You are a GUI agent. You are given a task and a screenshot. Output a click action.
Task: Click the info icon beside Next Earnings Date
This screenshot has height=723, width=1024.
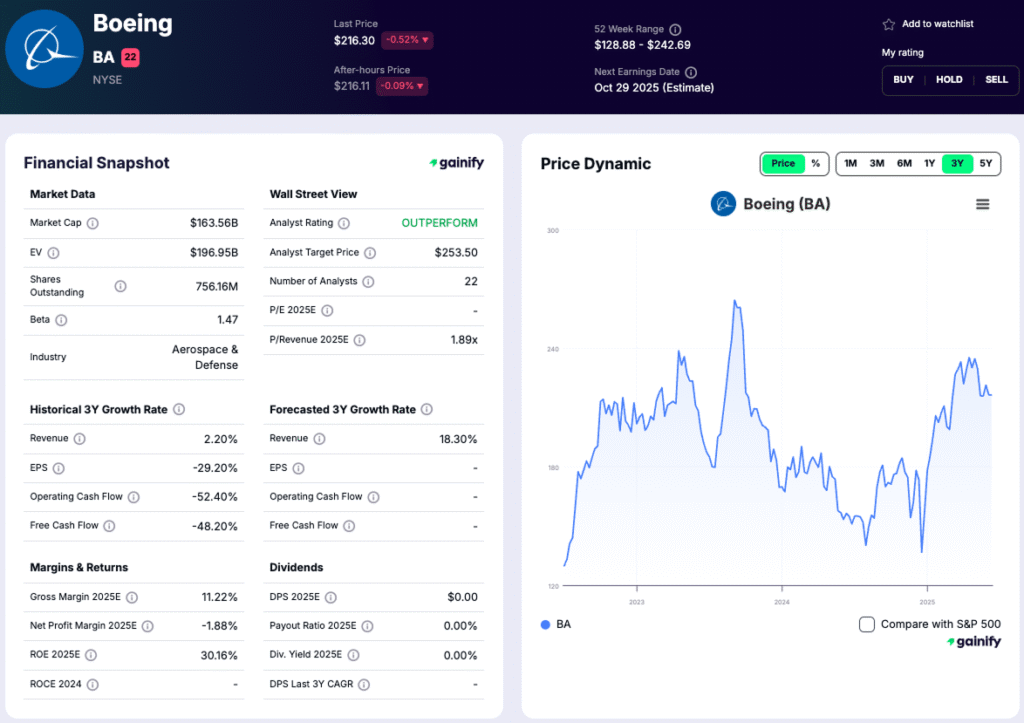691,72
